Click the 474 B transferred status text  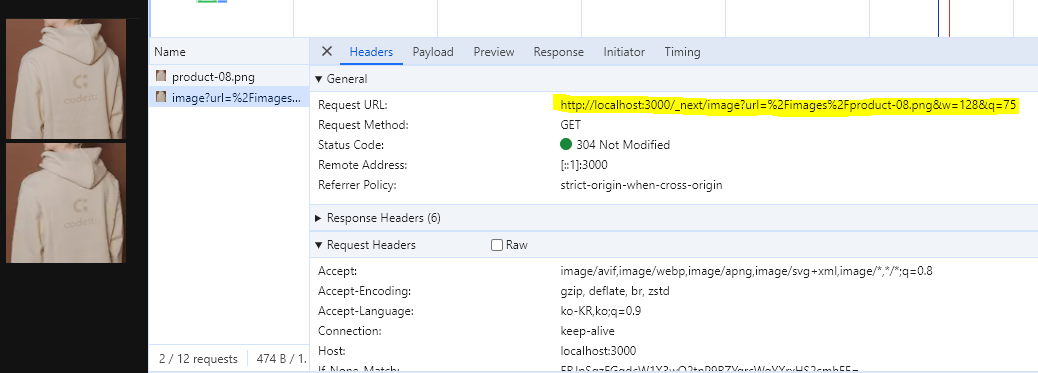[282, 359]
